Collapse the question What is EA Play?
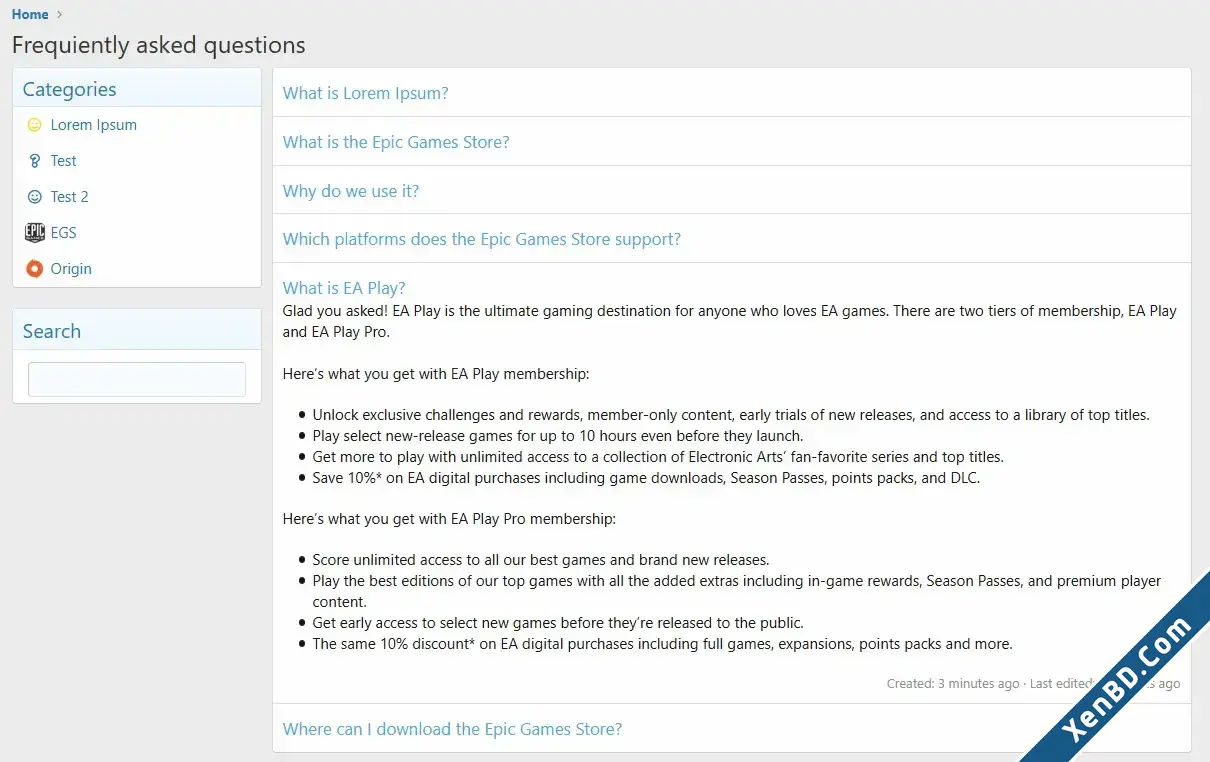1210x762 pixels. pos(344,288)
